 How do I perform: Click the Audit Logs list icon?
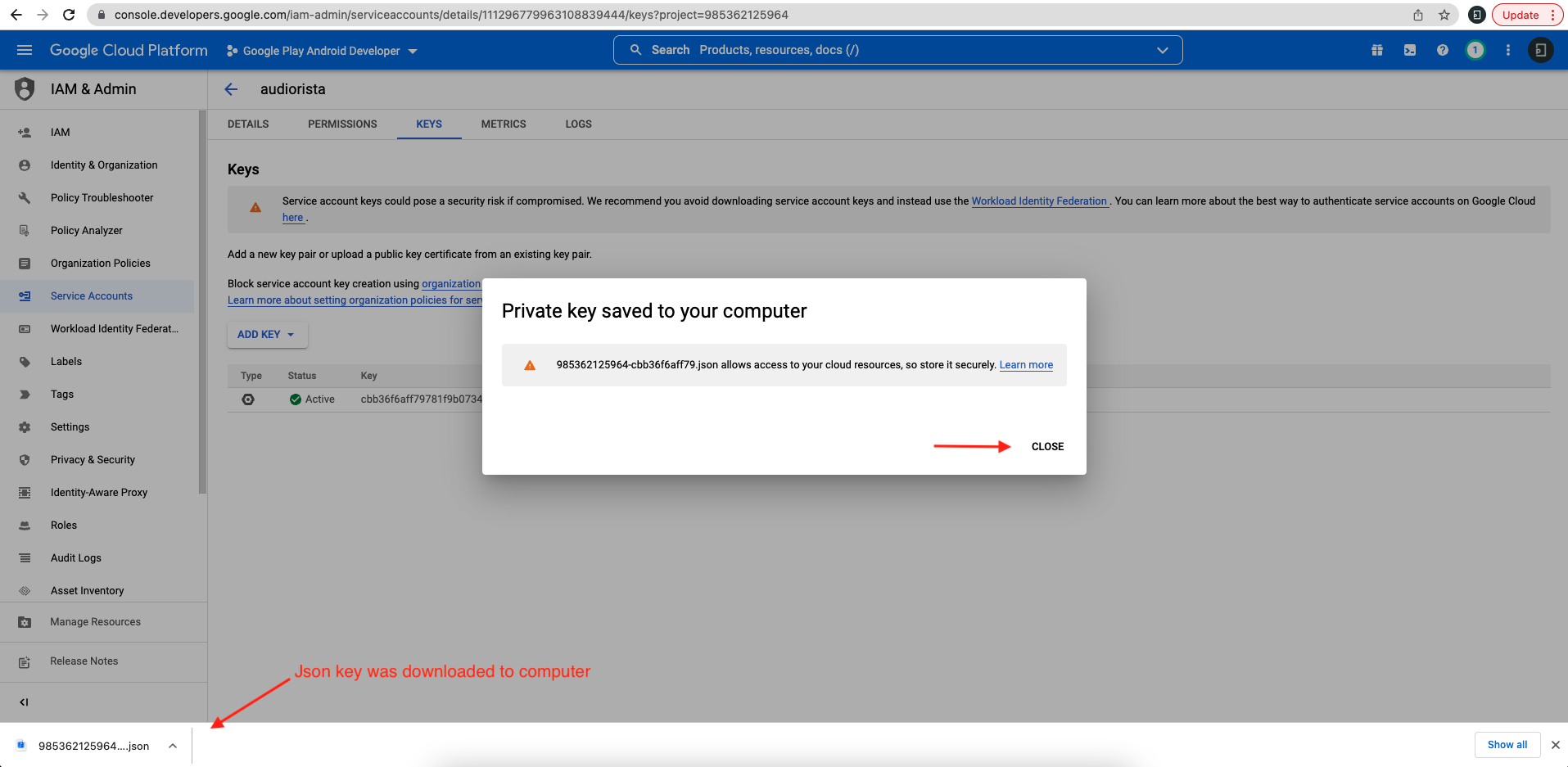(x=25, y=557)
